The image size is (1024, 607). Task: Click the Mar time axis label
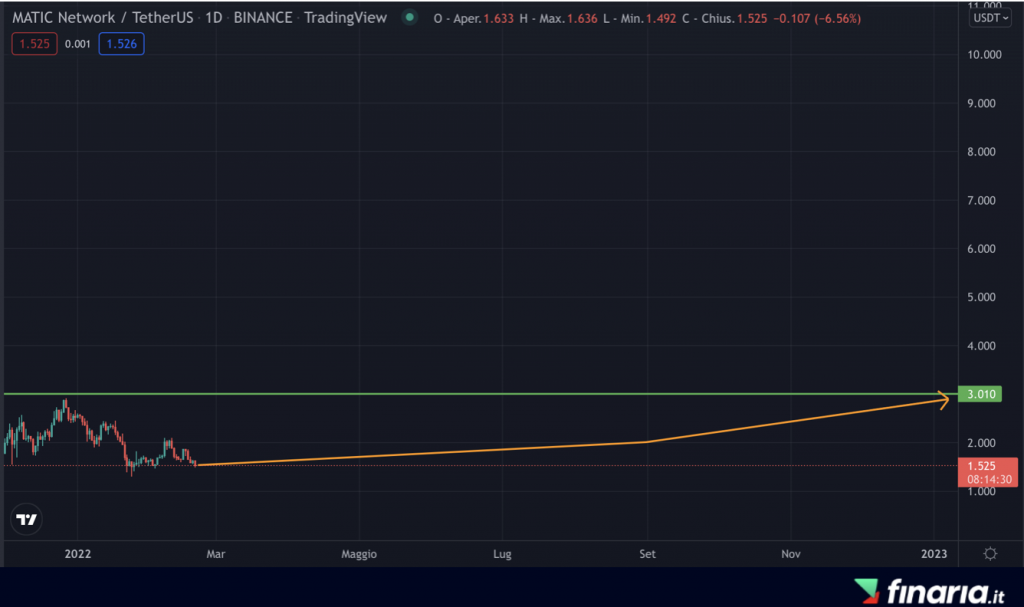pyautogui.click(x=216, y=553)
